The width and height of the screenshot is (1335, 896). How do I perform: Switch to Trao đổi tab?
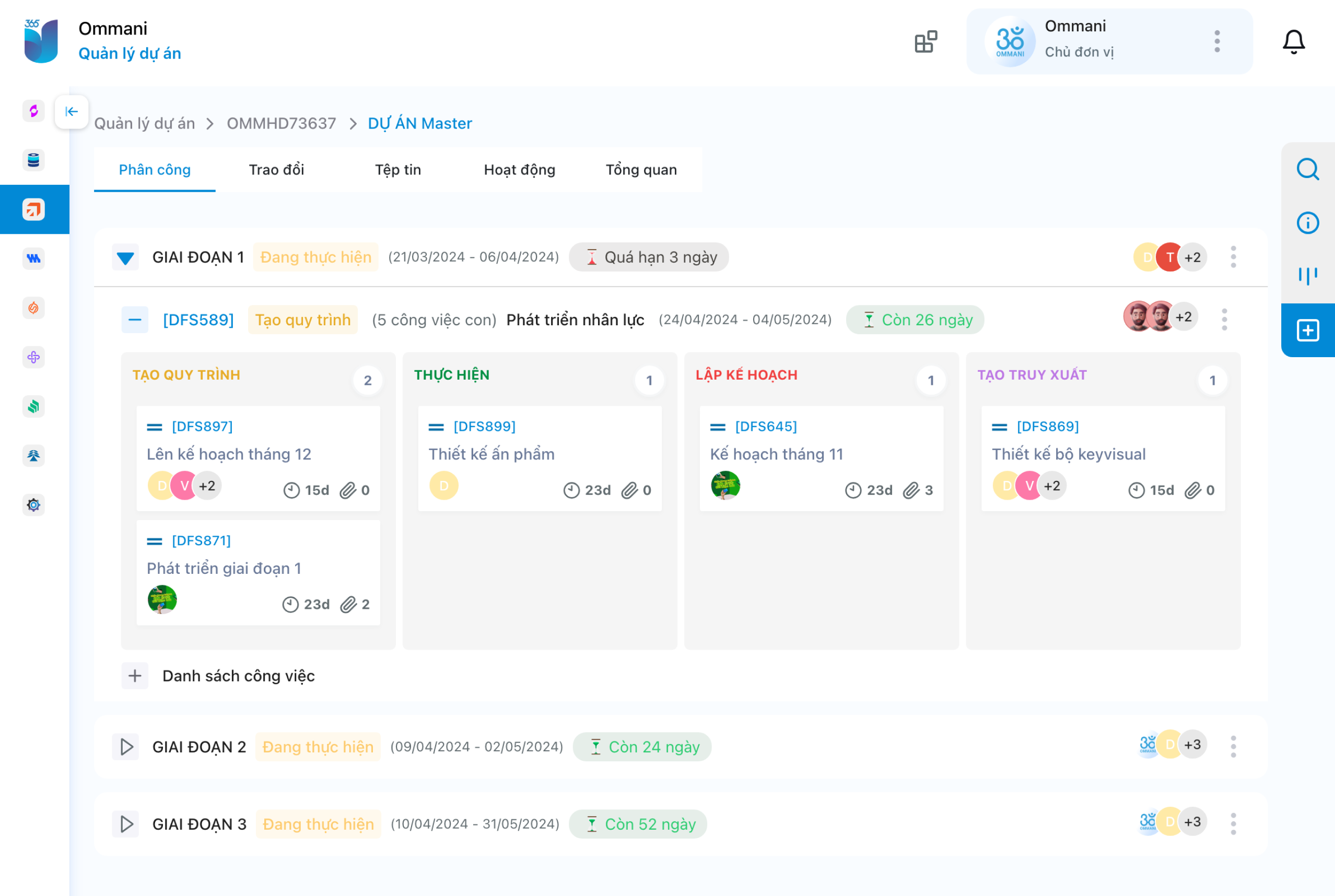pyautogui.click(x=276, y=170)
